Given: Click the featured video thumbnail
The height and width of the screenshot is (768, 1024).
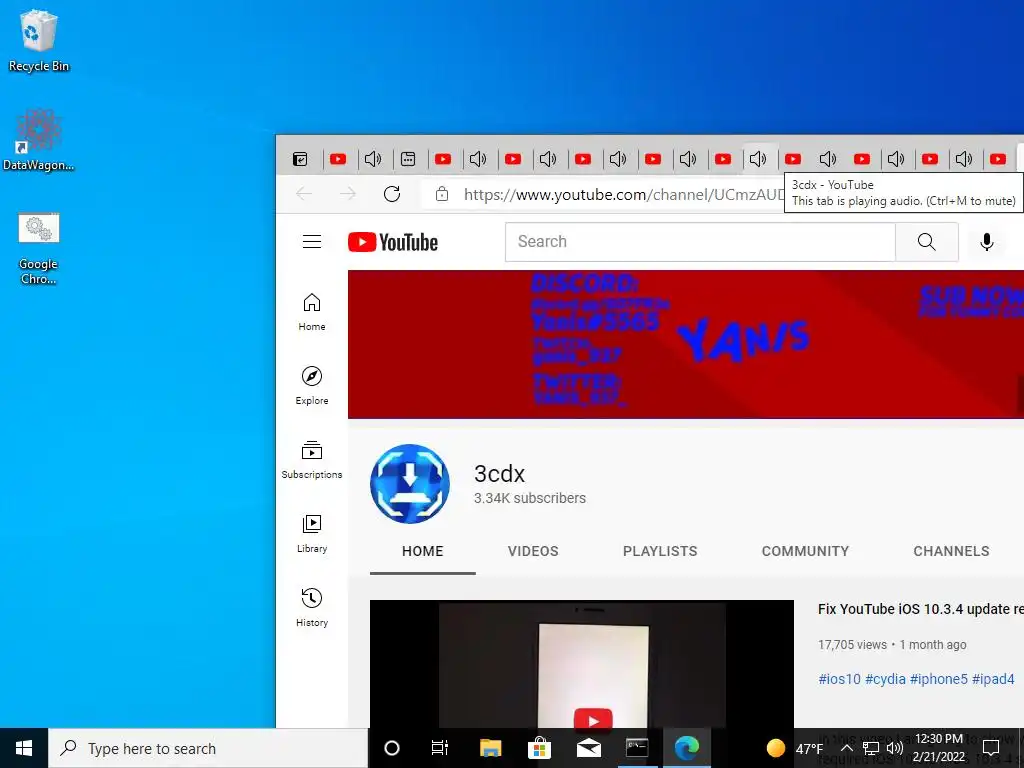Looking at the screenshot, I should (582, 664).
